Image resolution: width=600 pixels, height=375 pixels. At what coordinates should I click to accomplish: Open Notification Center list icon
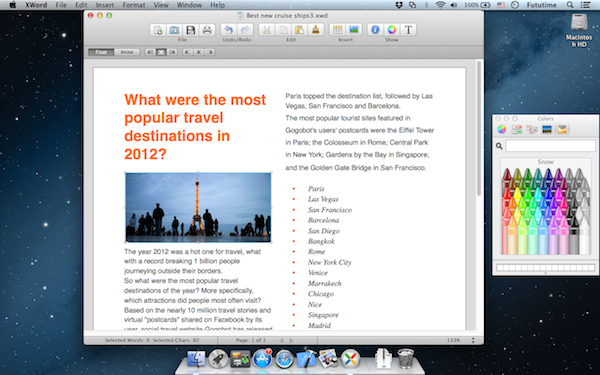[x=585, y=5]
